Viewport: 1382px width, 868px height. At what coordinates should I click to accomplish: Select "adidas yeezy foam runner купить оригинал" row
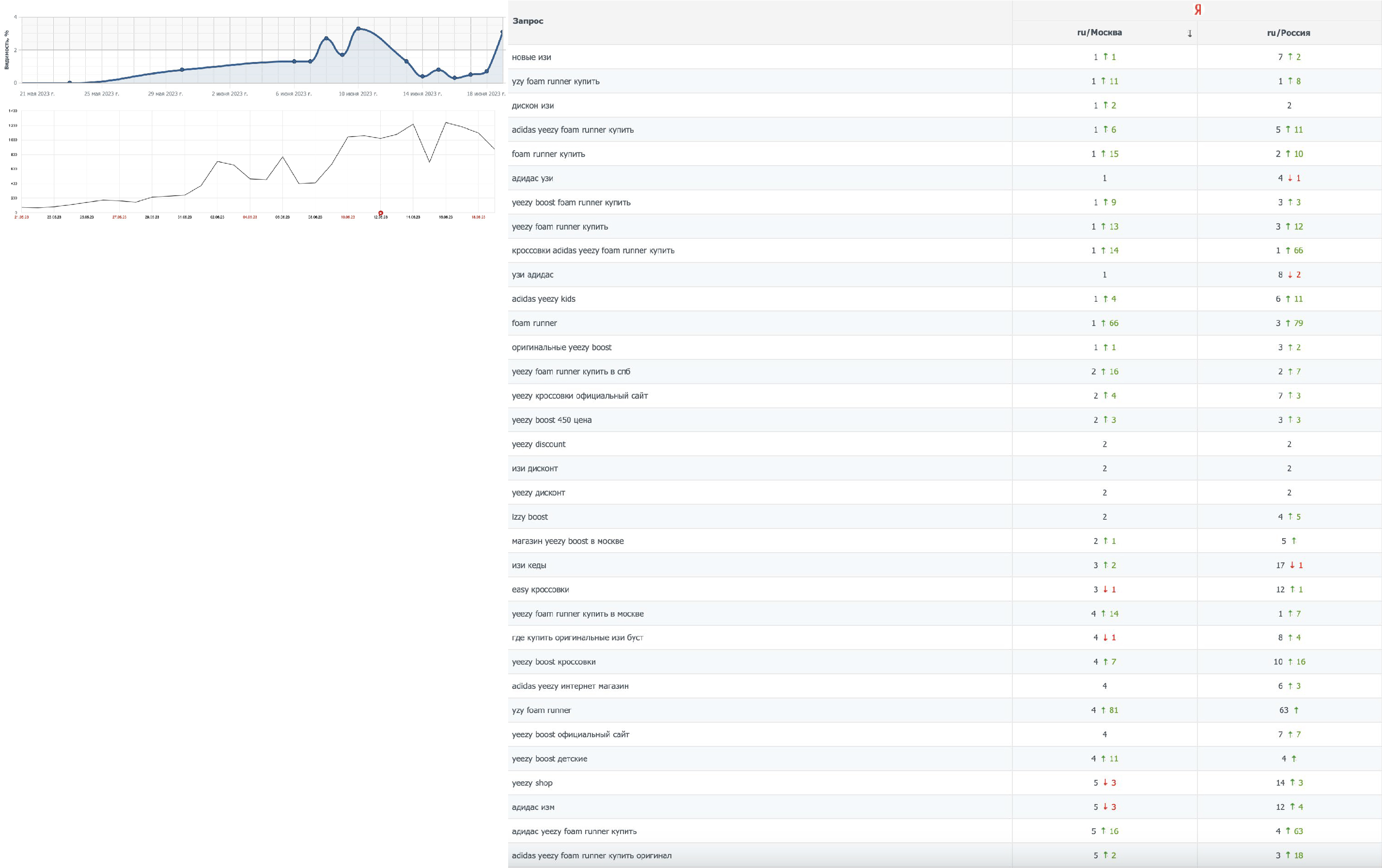point(591,855)
